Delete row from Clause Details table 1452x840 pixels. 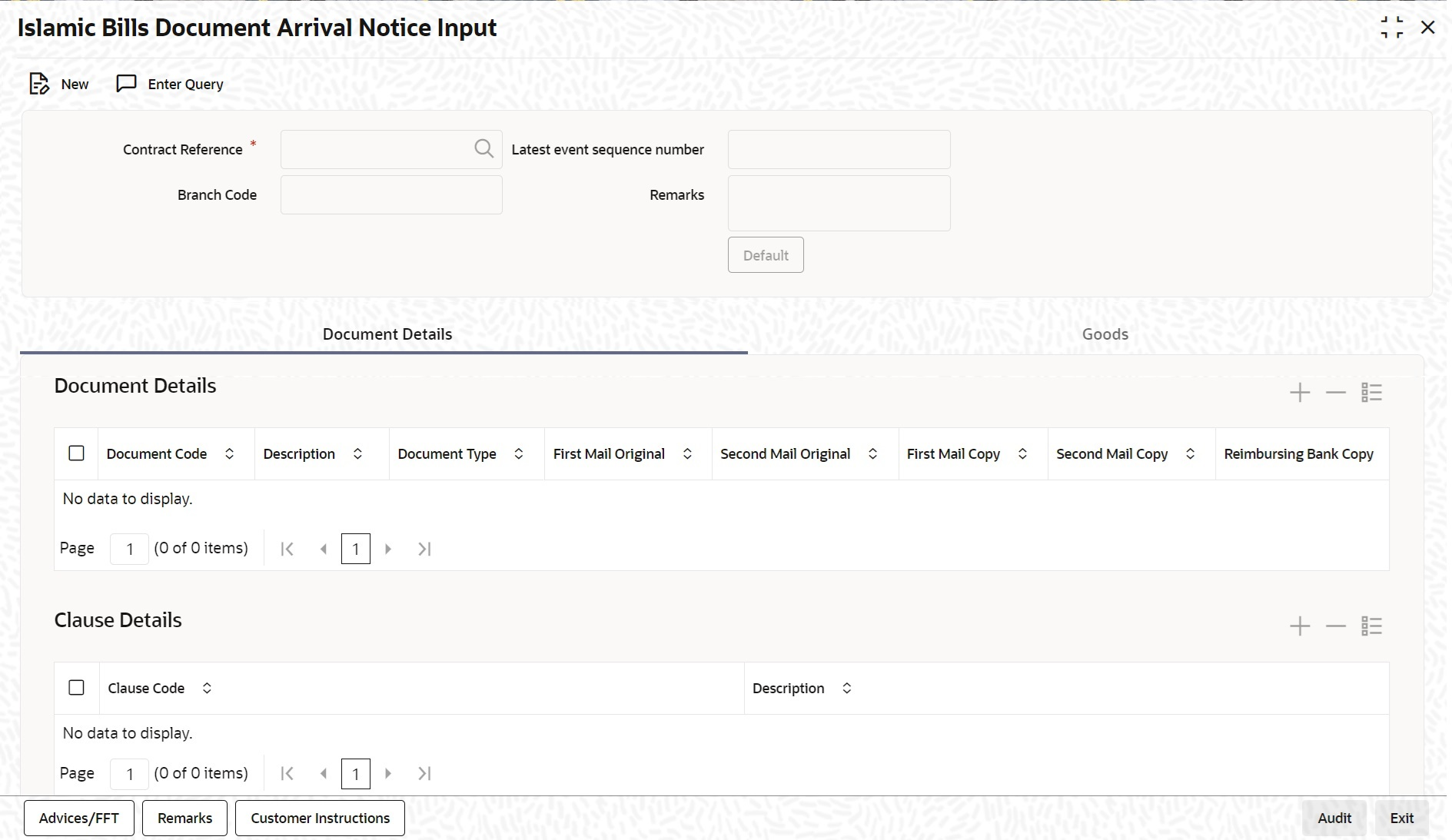(1335, 626)
